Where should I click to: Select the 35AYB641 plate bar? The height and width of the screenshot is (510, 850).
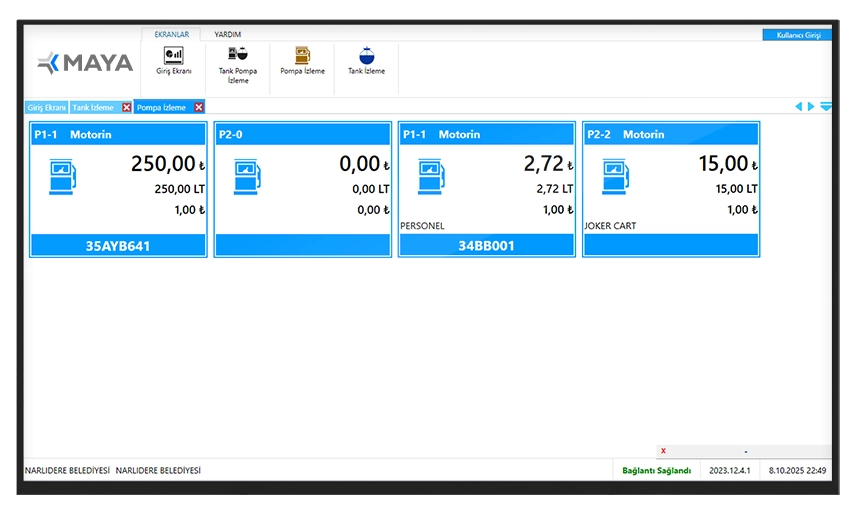[x=118, y=245]
